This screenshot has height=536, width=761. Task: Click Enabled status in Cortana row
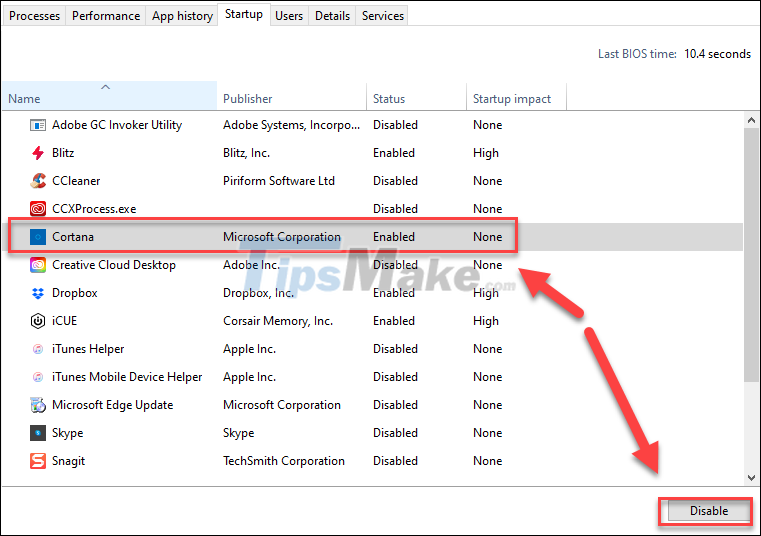tap(394, 237)
